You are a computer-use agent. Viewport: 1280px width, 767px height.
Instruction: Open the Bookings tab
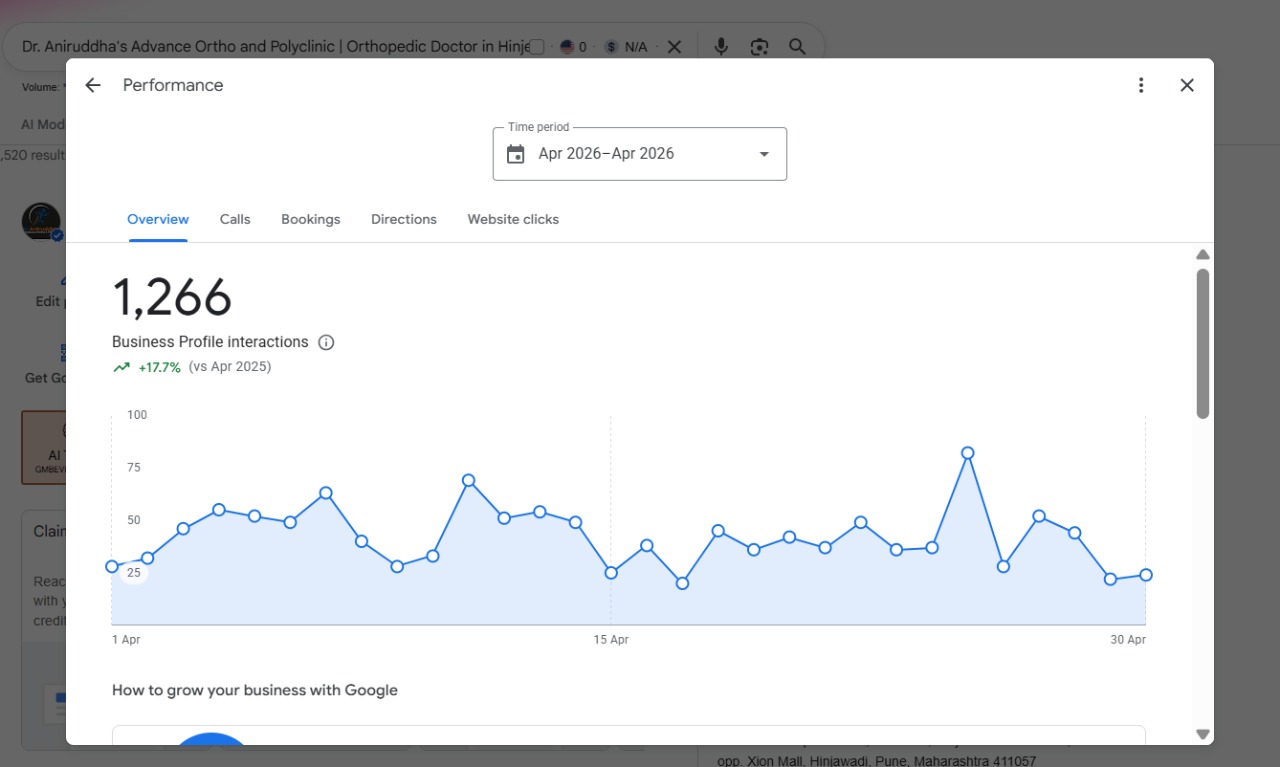pyautogui.click(x=311, y=219)
